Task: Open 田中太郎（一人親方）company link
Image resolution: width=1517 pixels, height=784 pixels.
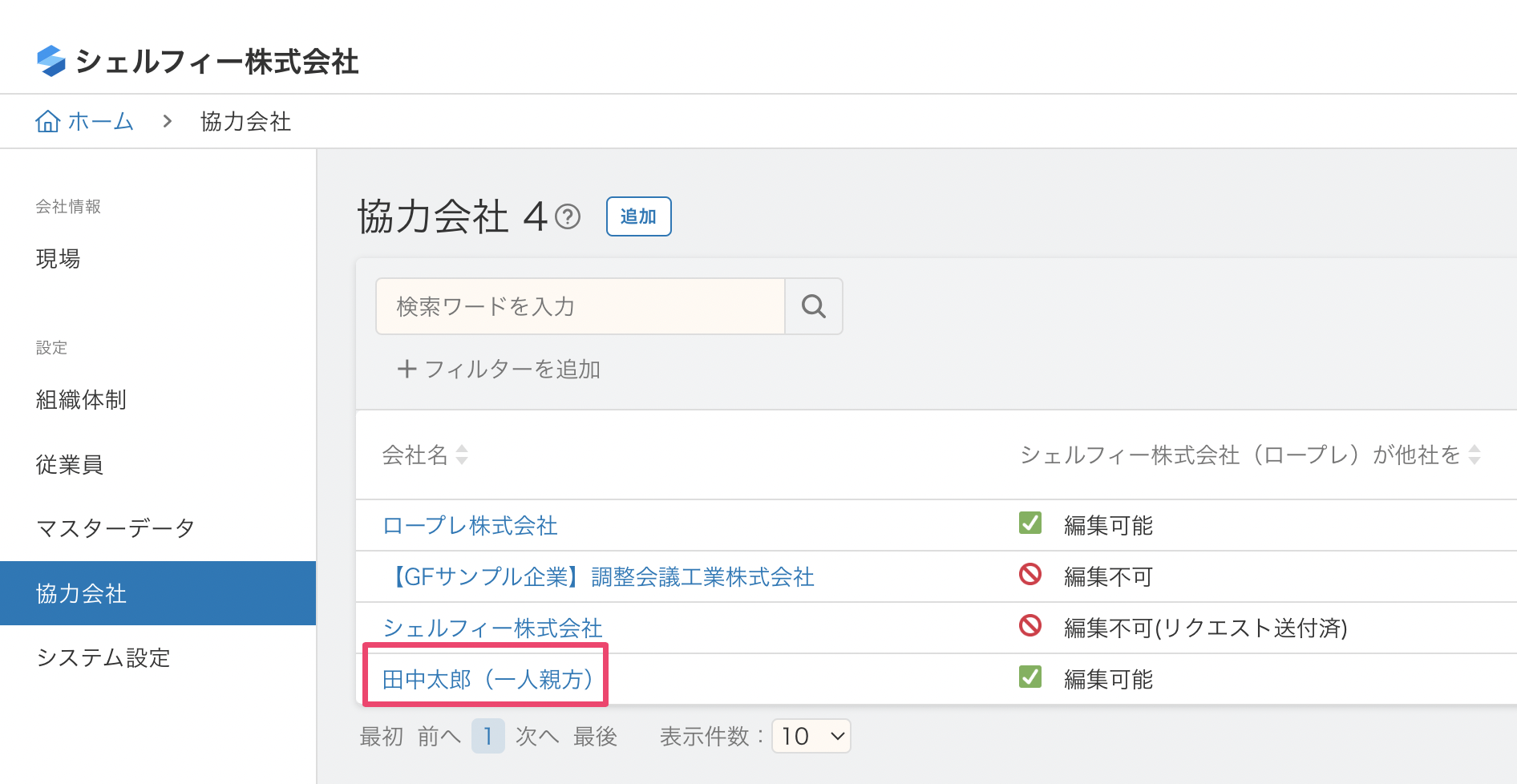Action: pyautogui.click(x=487, y=679)
